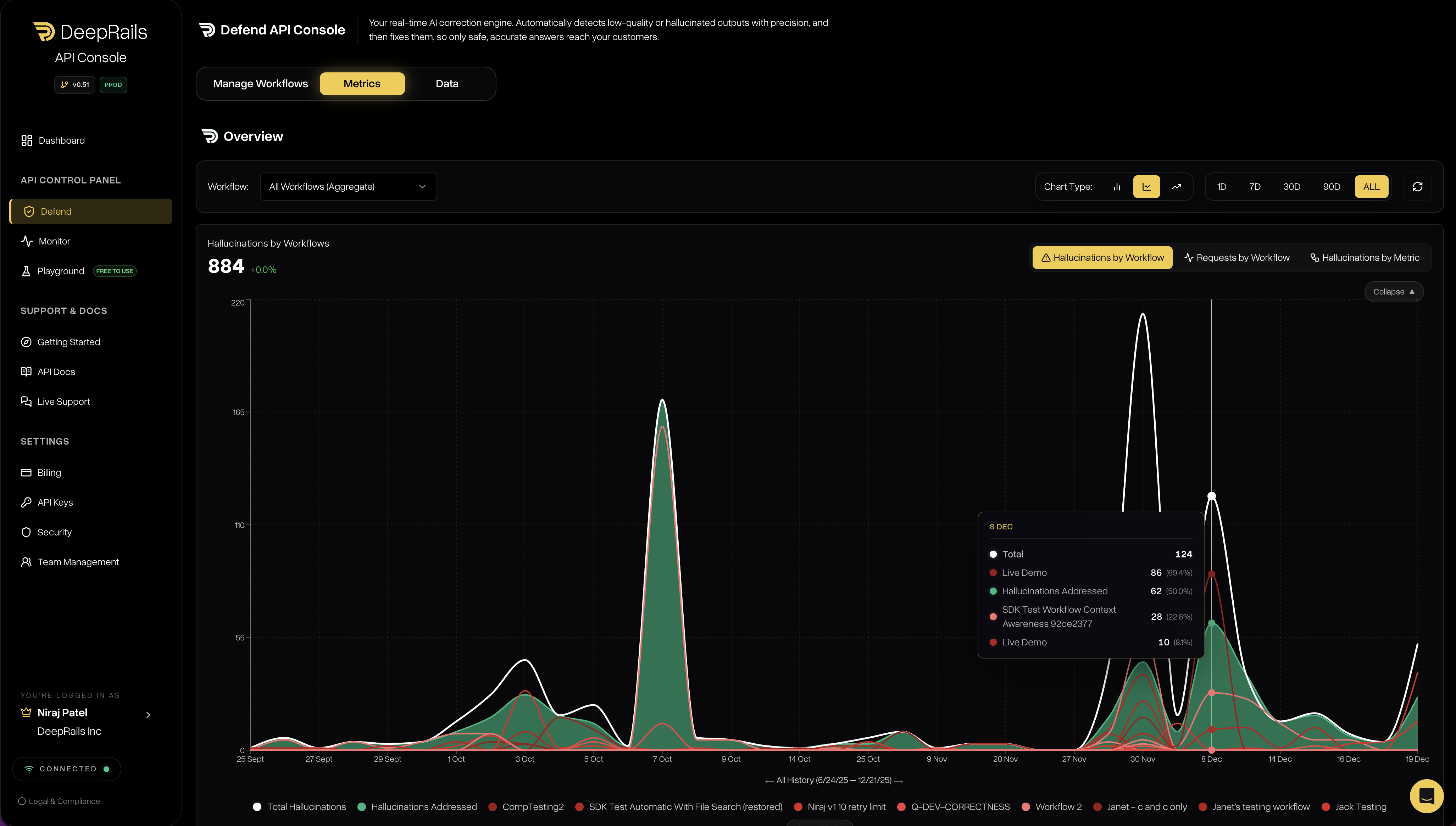Select the trend line chart type icon
This screenshot has height=826, width=1456.
1177,187
